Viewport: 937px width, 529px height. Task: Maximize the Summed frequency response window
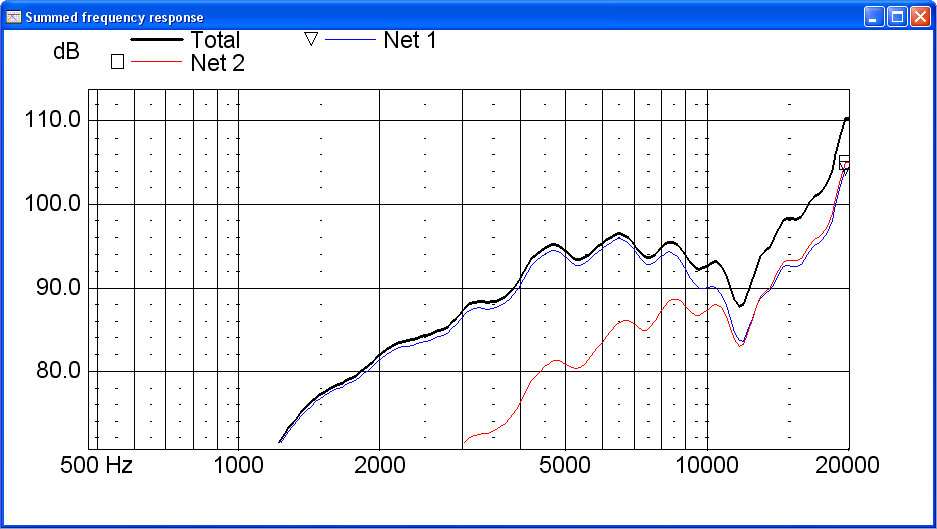(x=897, y=17)
